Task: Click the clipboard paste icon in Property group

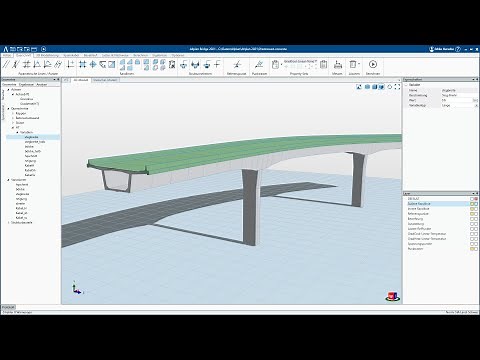Action: coord(275,64)
